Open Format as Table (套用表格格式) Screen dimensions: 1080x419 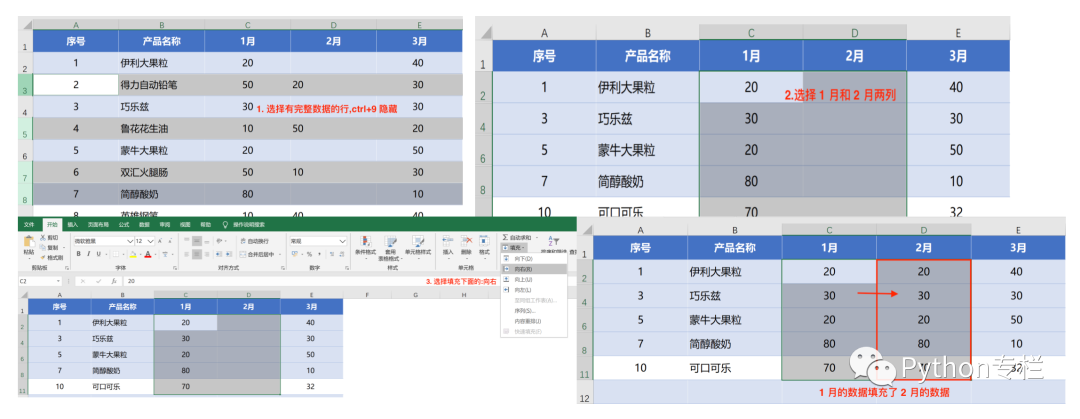pyautogui.click(x=391, y=247)
